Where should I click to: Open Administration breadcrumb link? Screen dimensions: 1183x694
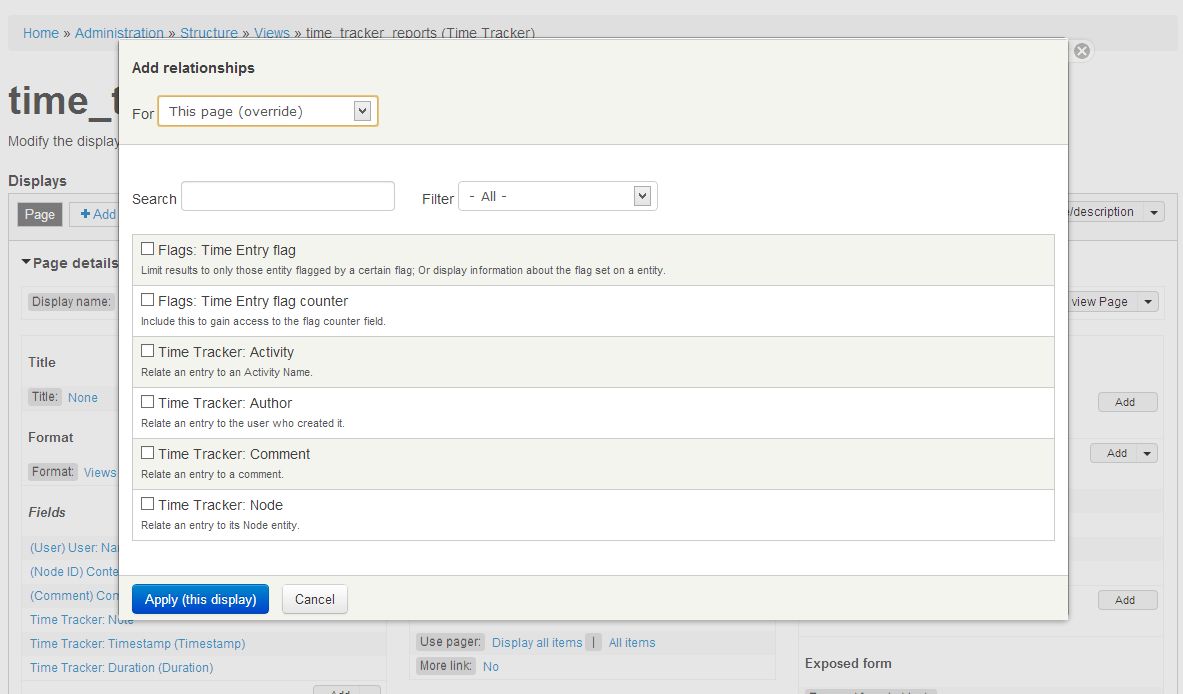point(119,33)
